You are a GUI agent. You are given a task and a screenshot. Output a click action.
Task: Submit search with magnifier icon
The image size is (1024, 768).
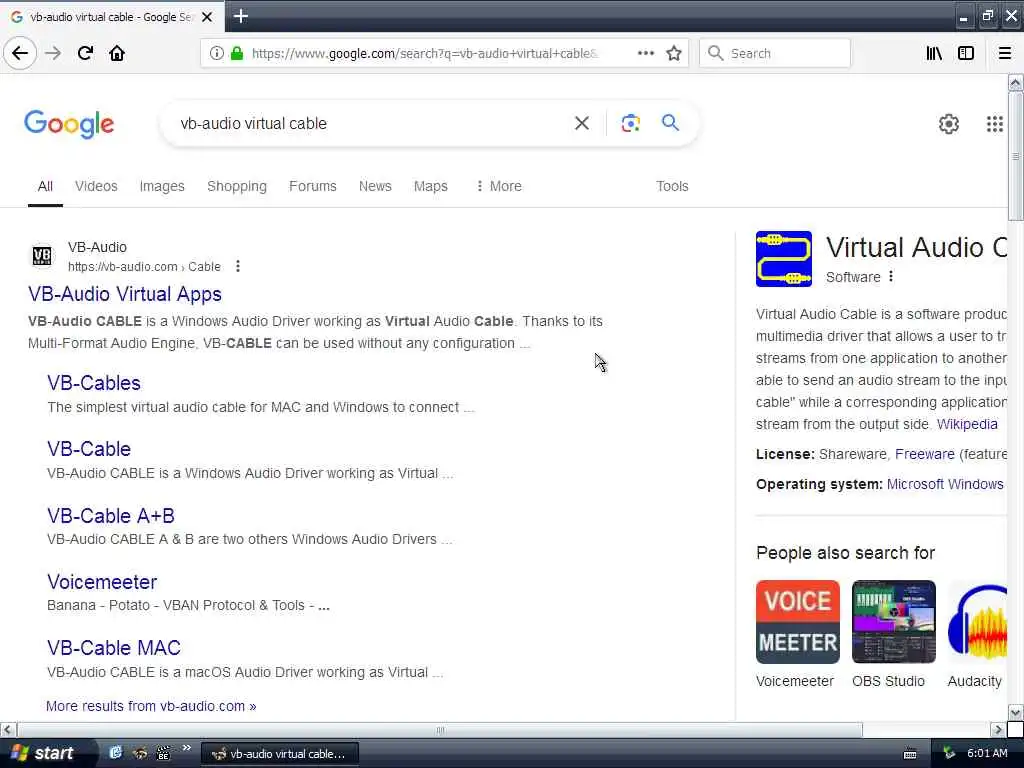click(x=670, y=122)
